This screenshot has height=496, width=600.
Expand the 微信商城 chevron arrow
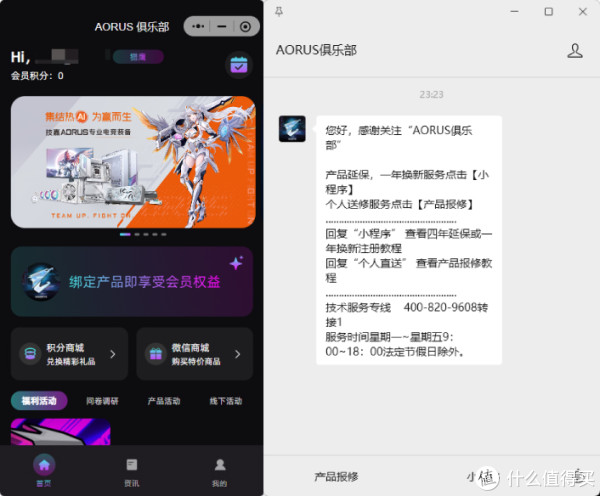click(x=238, y=354)
